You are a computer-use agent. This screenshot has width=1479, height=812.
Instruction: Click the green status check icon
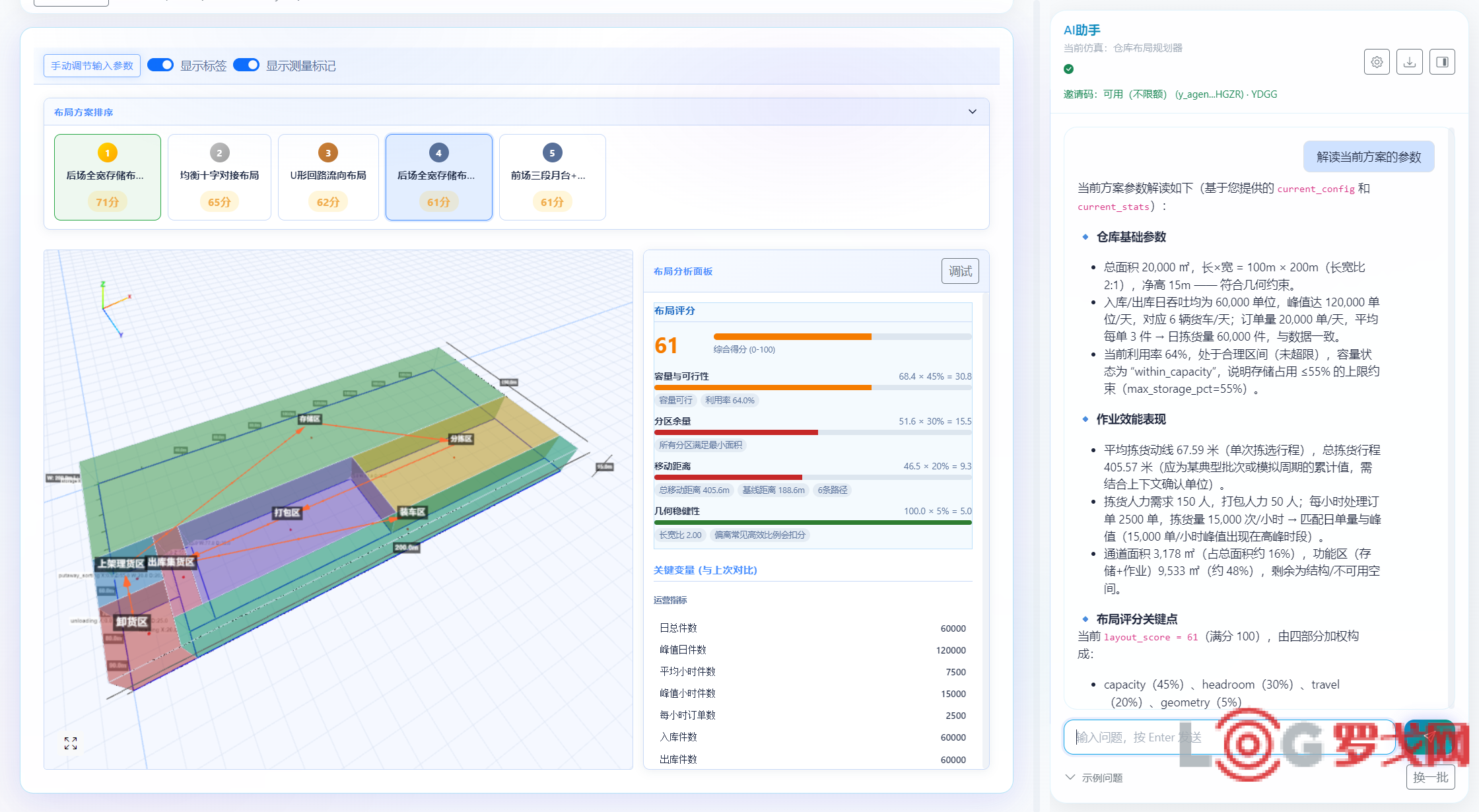click(1069, 69)
